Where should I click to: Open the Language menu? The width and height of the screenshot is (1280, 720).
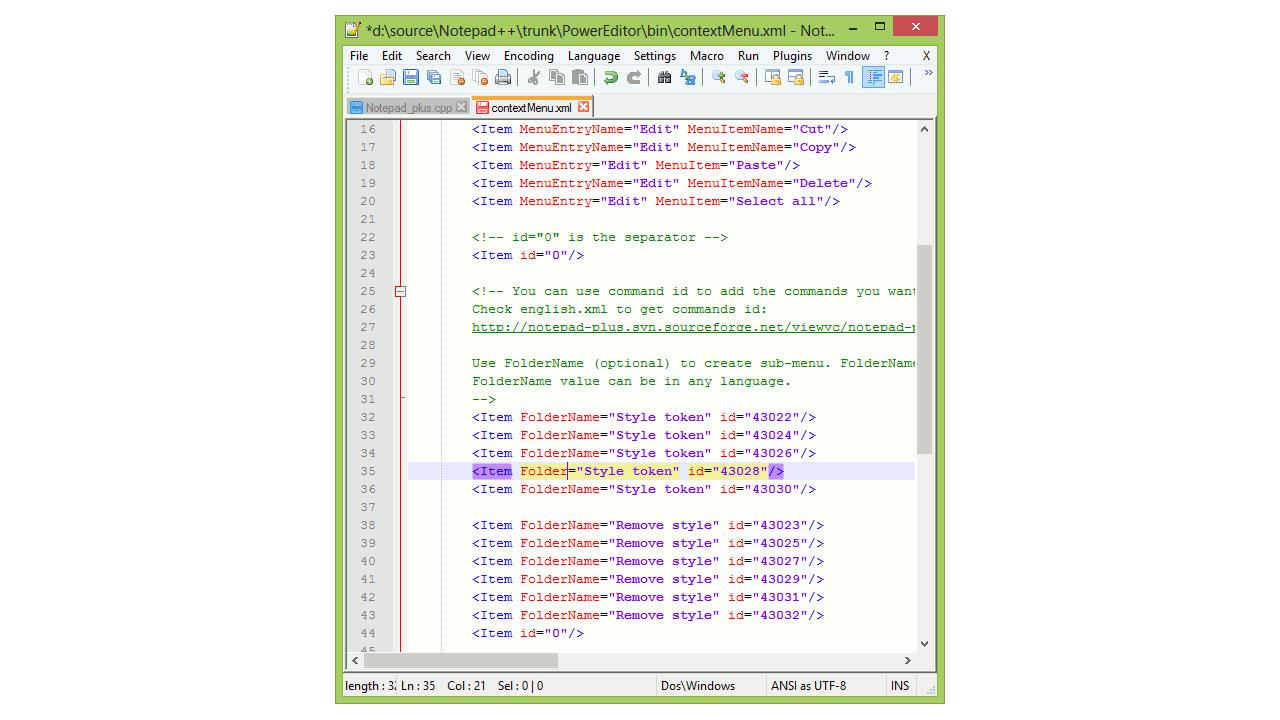[594, 56]
